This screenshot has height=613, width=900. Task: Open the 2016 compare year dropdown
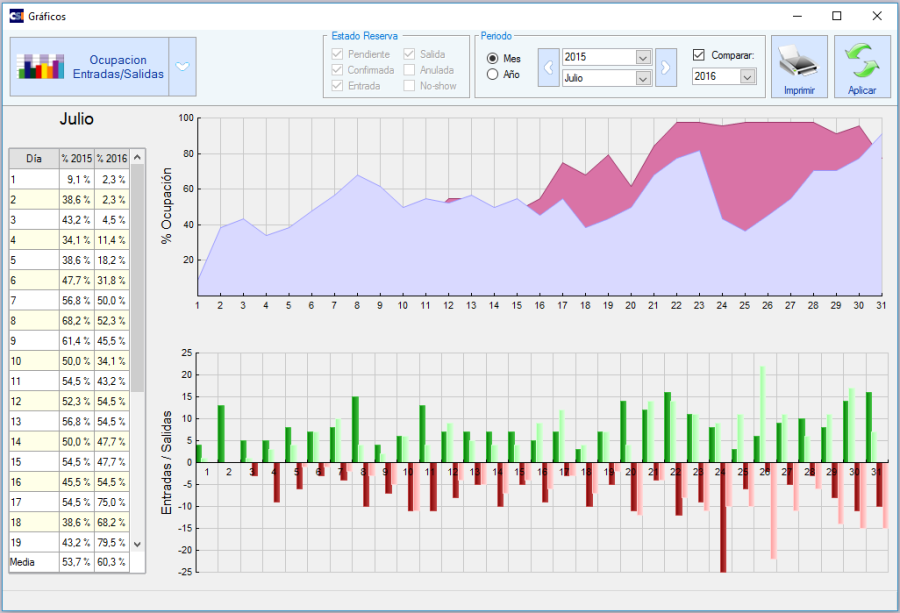pyautogui.click(x=747, y=76)
